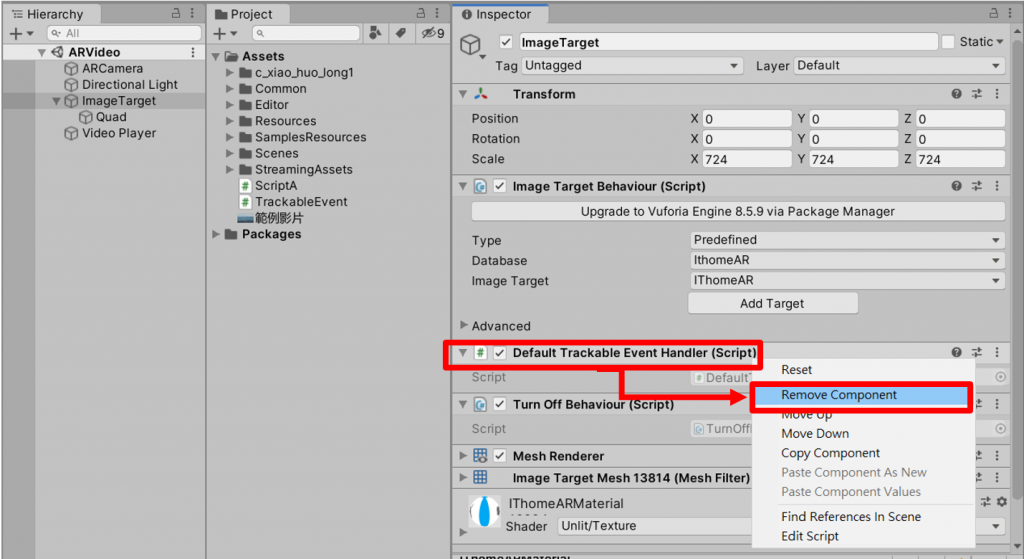Viewport: 1024px width, 559px height.
Task: Click the Inspector panel lock icon
Action: coord(993,13)
